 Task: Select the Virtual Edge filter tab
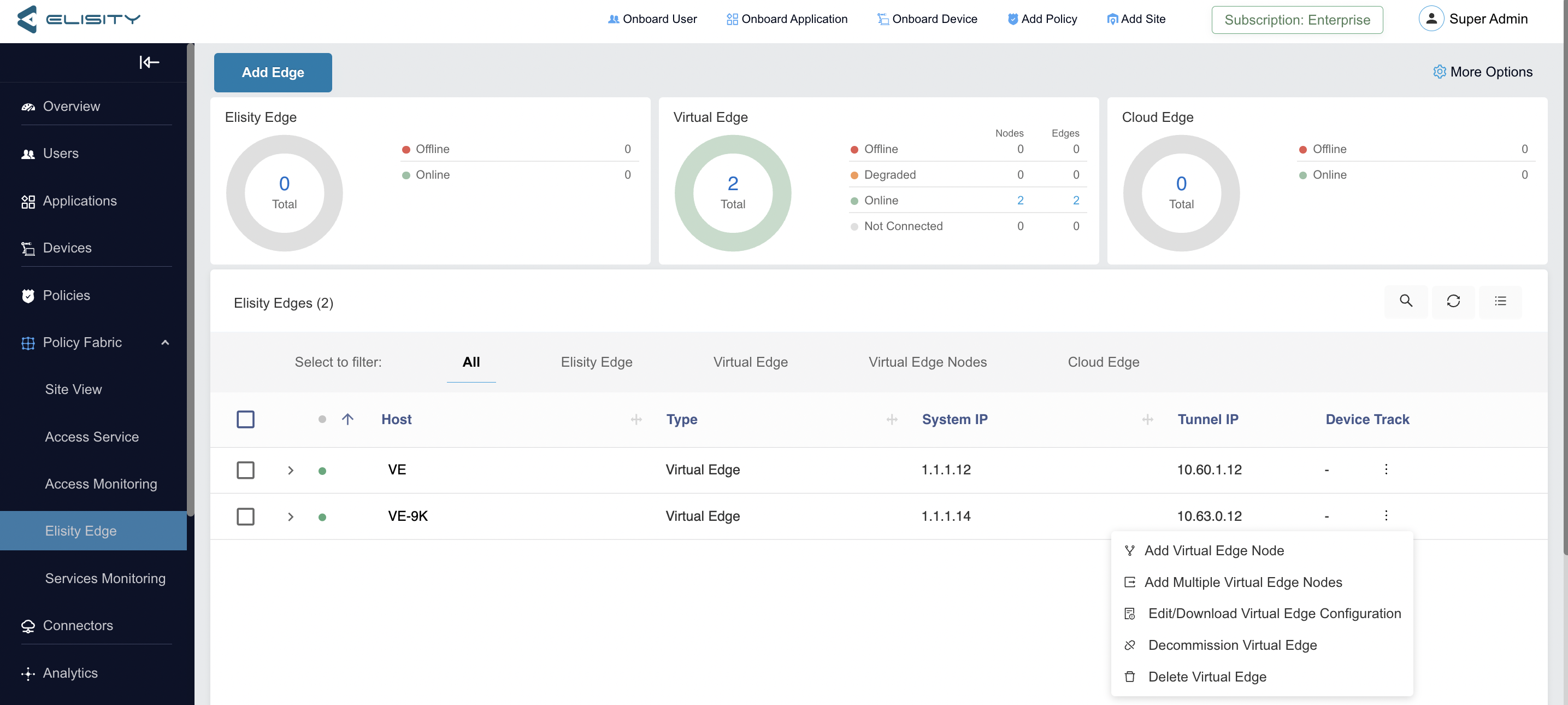751,362
